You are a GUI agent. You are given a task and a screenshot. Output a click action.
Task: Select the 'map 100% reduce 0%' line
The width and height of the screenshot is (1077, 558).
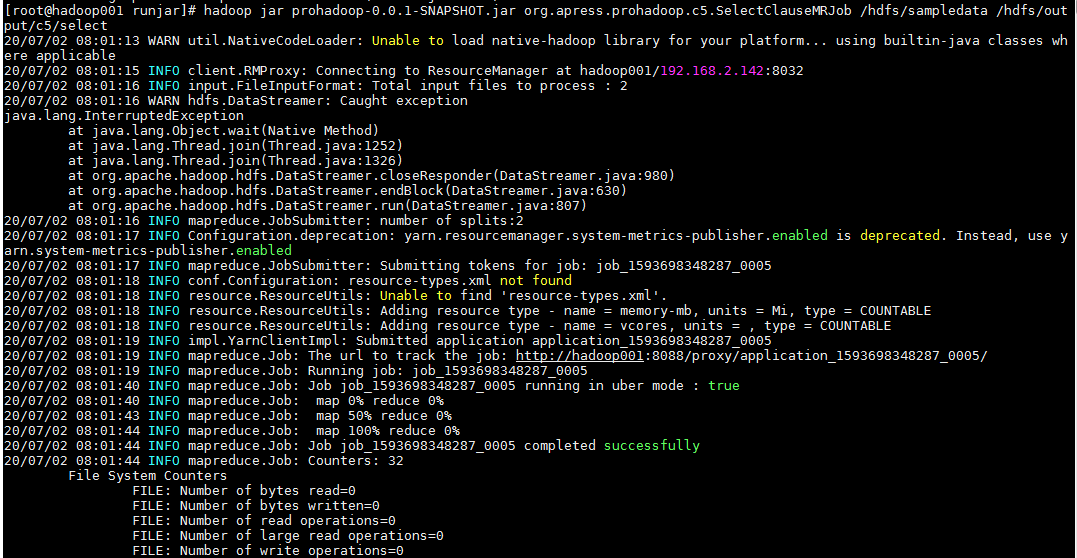pyautogui.click(x=387, y=431)
